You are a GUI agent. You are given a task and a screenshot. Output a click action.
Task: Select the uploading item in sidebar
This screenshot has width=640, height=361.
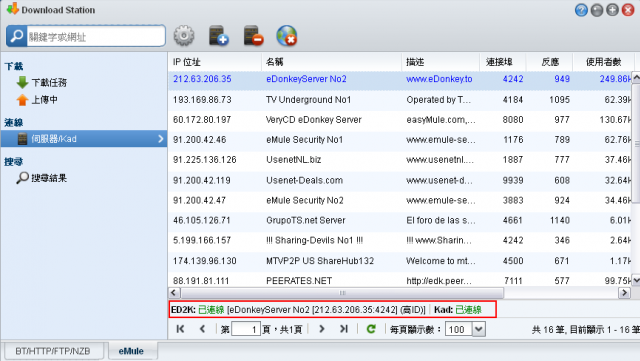[44, 100]
